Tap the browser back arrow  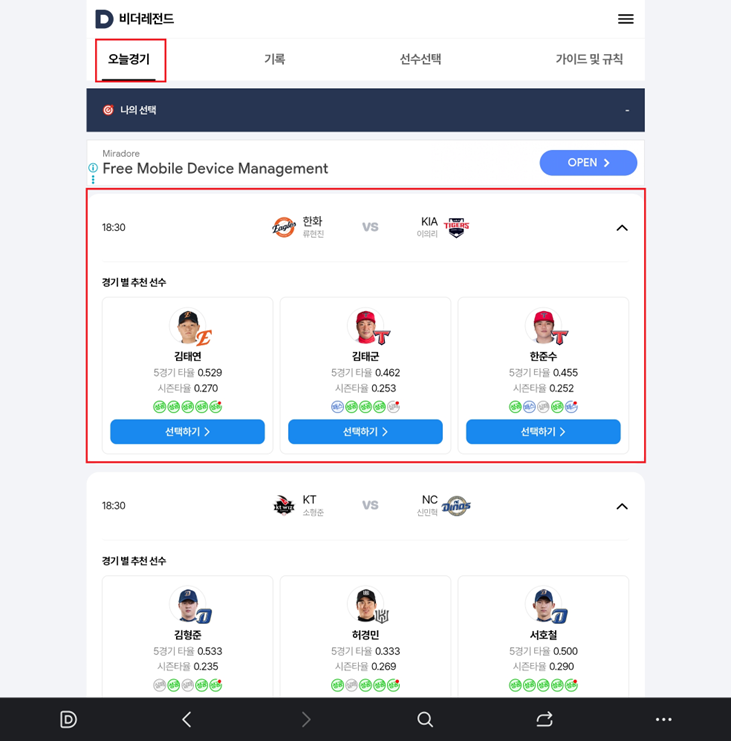pos(187,719)
